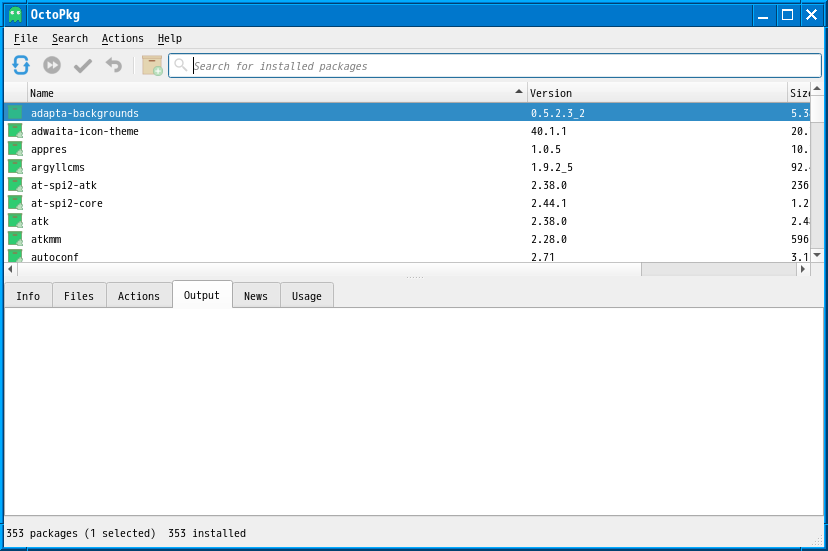The width and height of the screenshot is (828, 551).
Task: Maximize the OctoPkg window
Action: tap(787, 15)
